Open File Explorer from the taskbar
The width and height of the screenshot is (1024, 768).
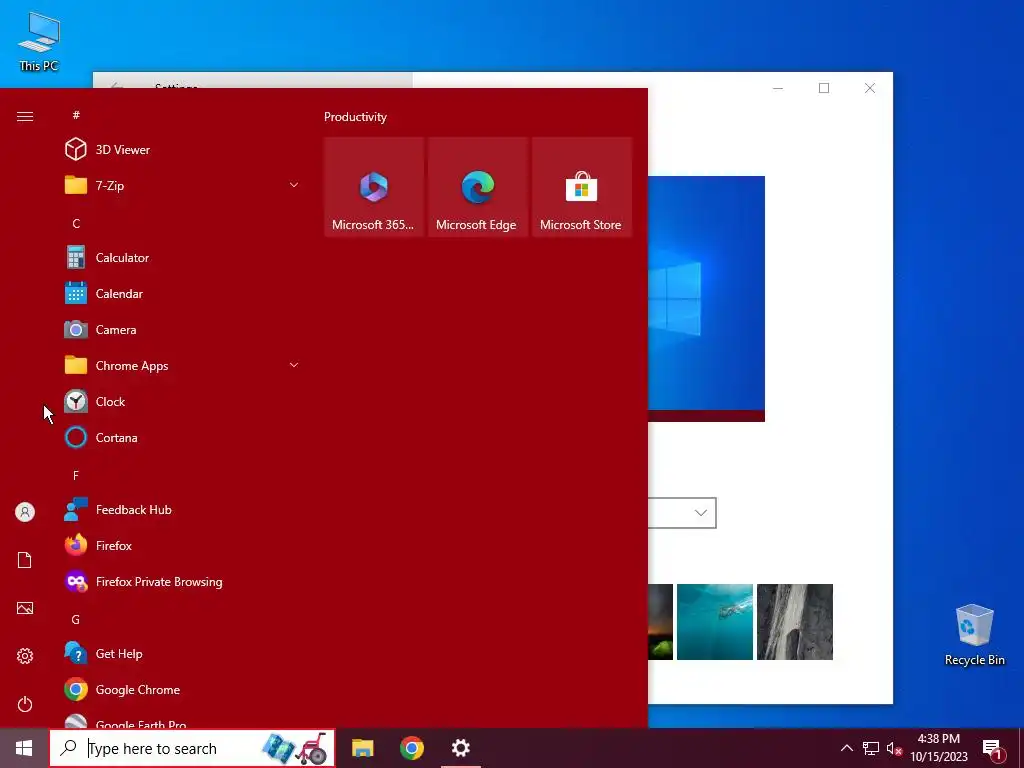point(362,748)
